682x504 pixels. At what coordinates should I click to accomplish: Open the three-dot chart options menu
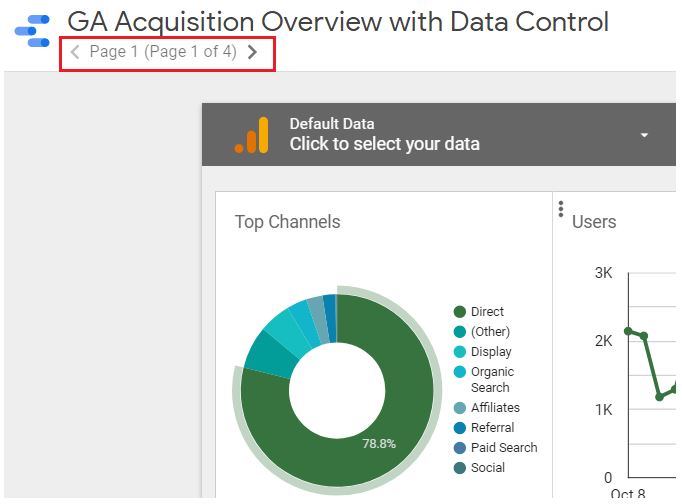coord(561,209)
